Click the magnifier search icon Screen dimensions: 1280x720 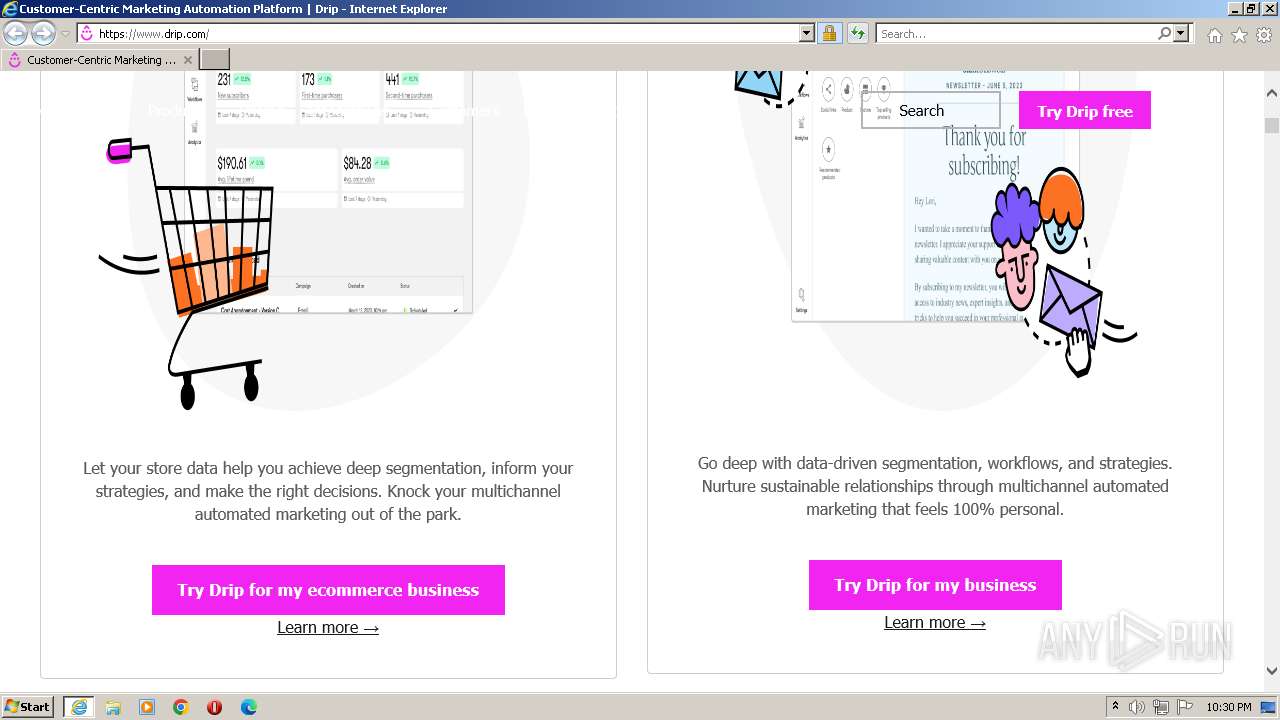[1164, 34]
